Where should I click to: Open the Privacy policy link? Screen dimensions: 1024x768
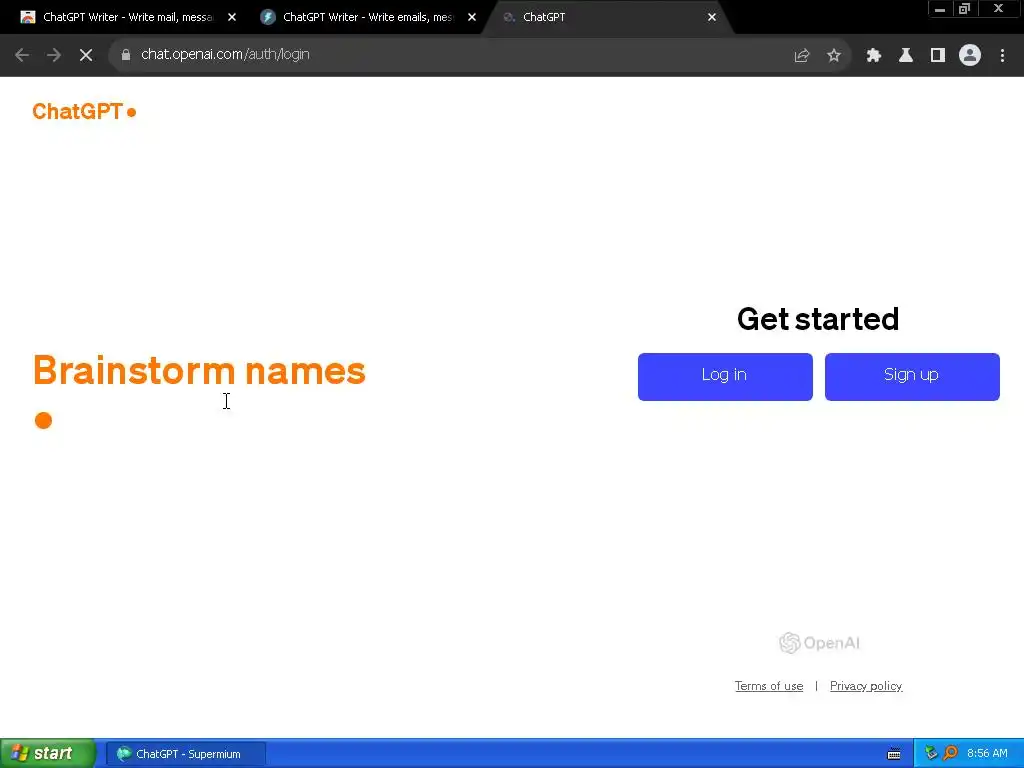point(865,686)
